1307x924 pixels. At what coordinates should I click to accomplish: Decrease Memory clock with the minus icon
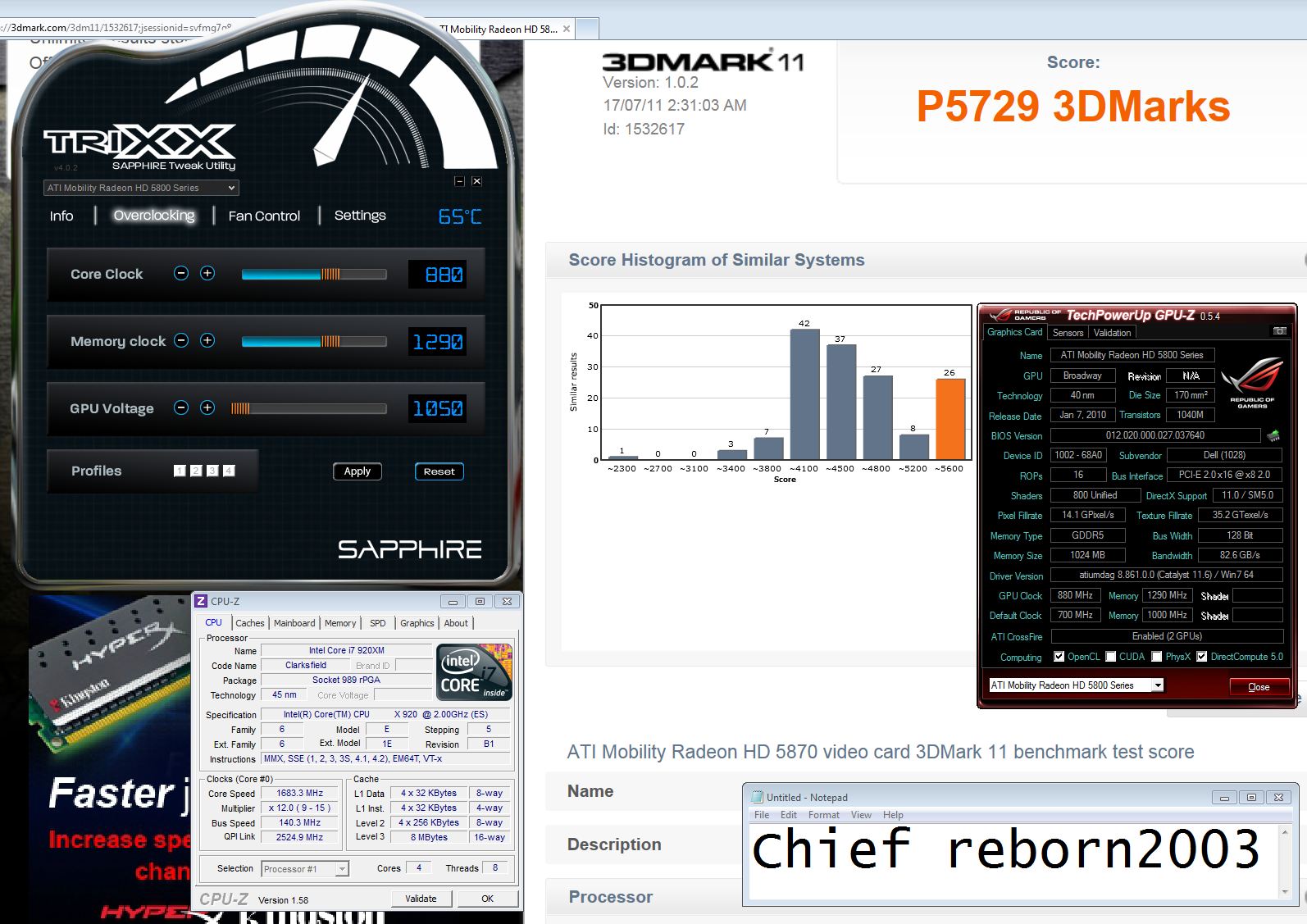coord(181,340)
